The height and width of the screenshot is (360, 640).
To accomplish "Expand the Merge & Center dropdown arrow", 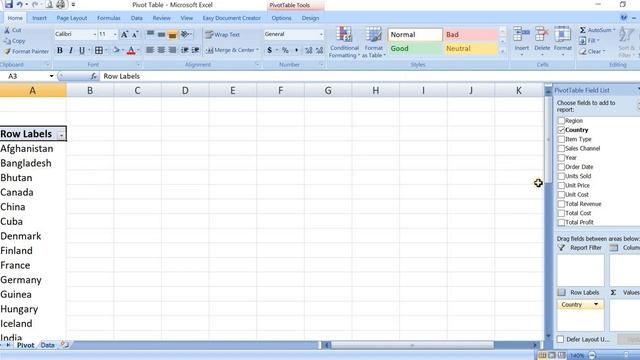I will [x=258, y=50].
